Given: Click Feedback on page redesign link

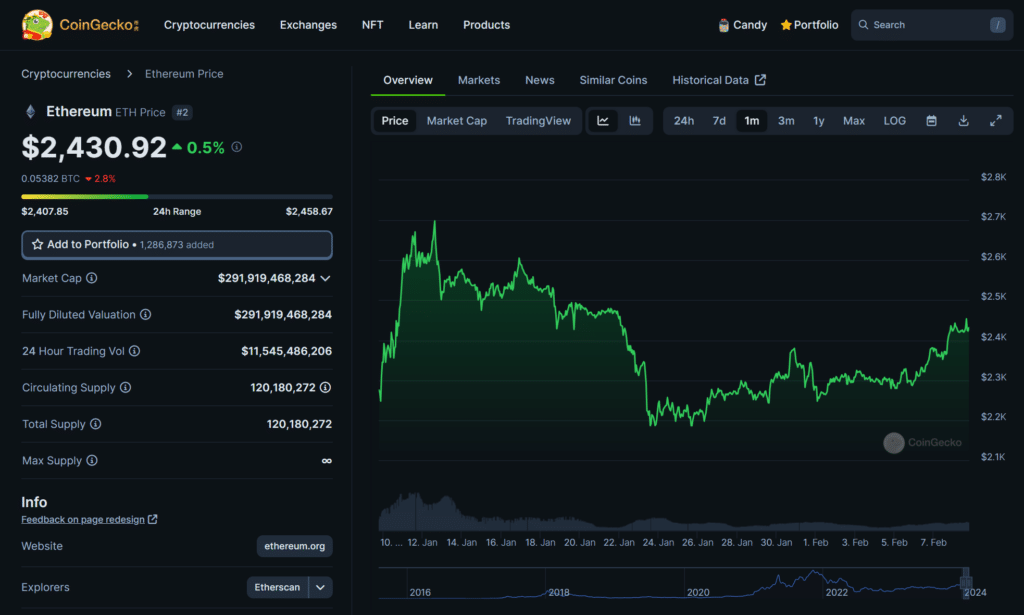Looking at the screenshot, I should tap(83, 519).
